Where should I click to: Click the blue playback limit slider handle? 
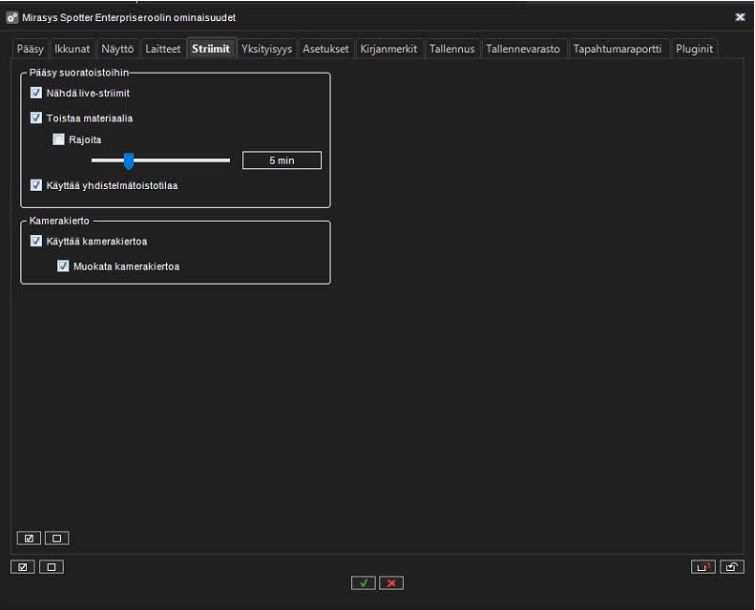click(x=129, y=161)
